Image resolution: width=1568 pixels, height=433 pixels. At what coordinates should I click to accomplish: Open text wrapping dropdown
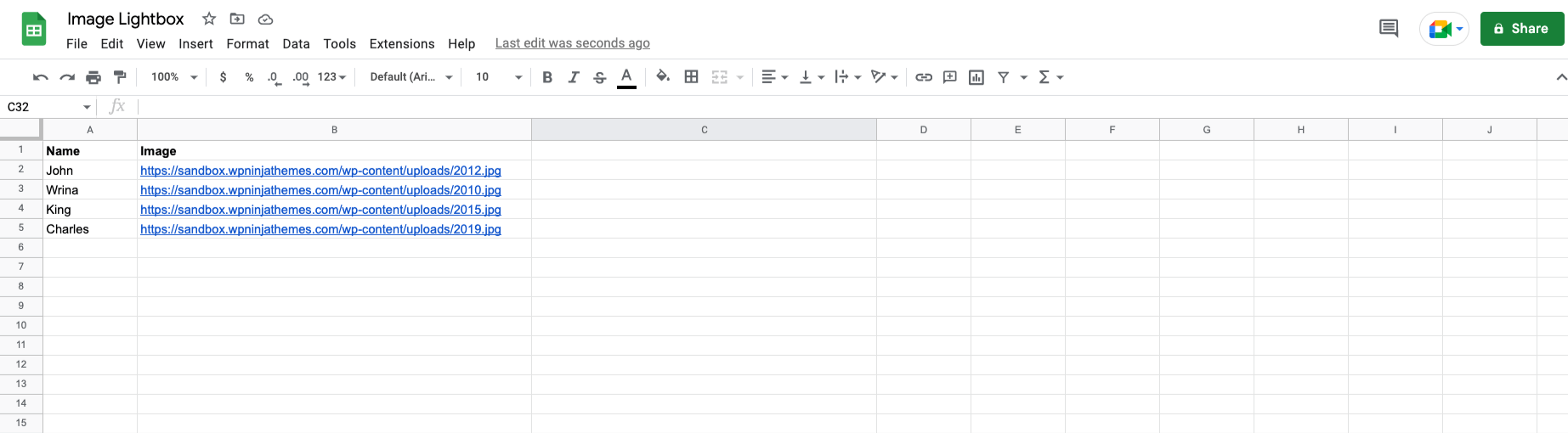848,77
